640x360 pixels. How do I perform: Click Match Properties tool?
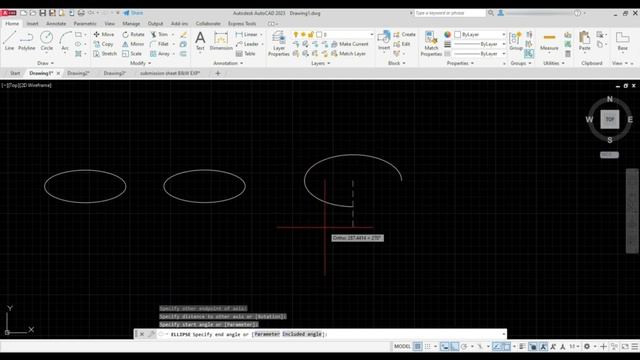point(431,43)
